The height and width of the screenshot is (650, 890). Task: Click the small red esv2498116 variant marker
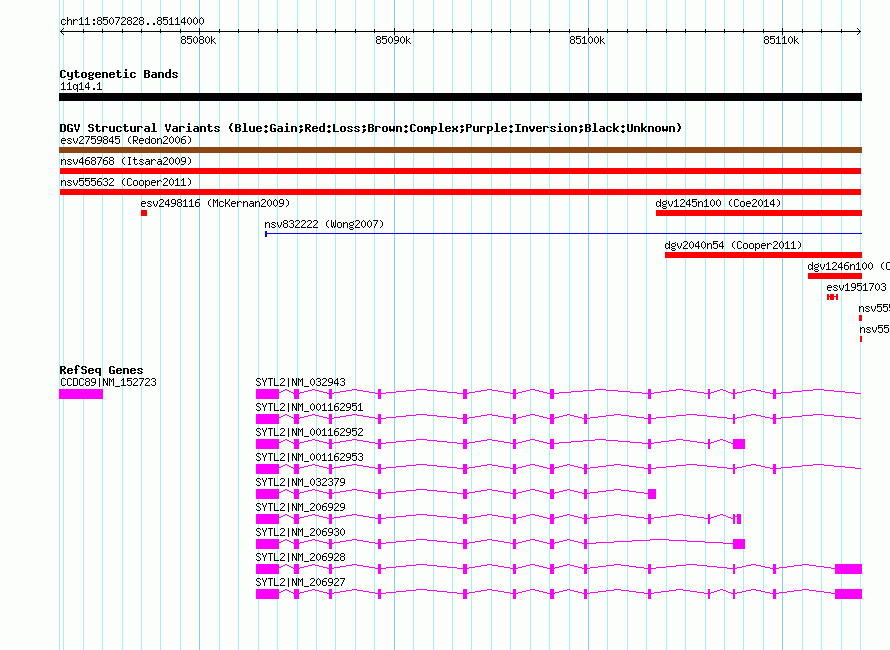[144, 213]
